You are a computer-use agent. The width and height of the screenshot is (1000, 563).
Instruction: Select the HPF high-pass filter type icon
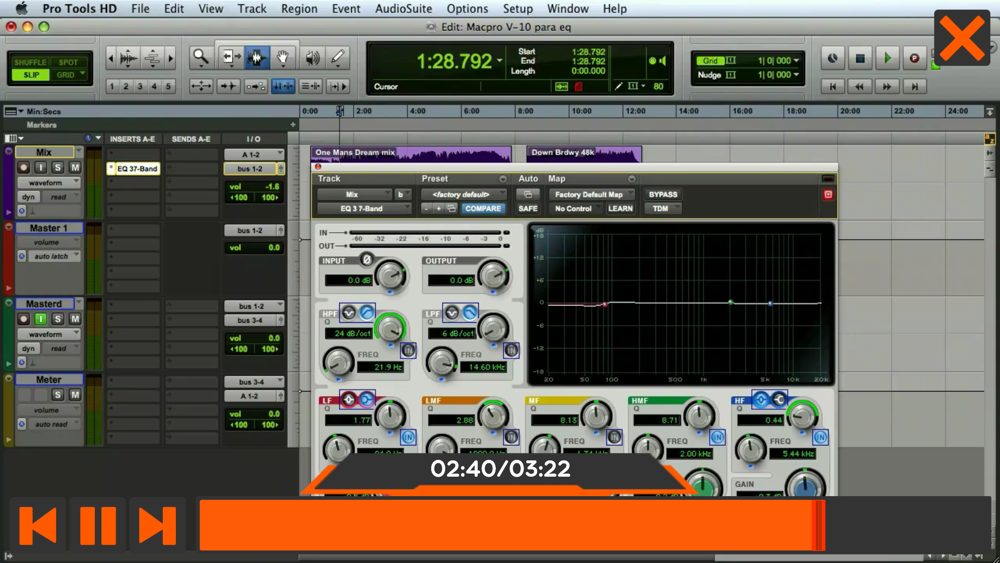click(367, 312)
